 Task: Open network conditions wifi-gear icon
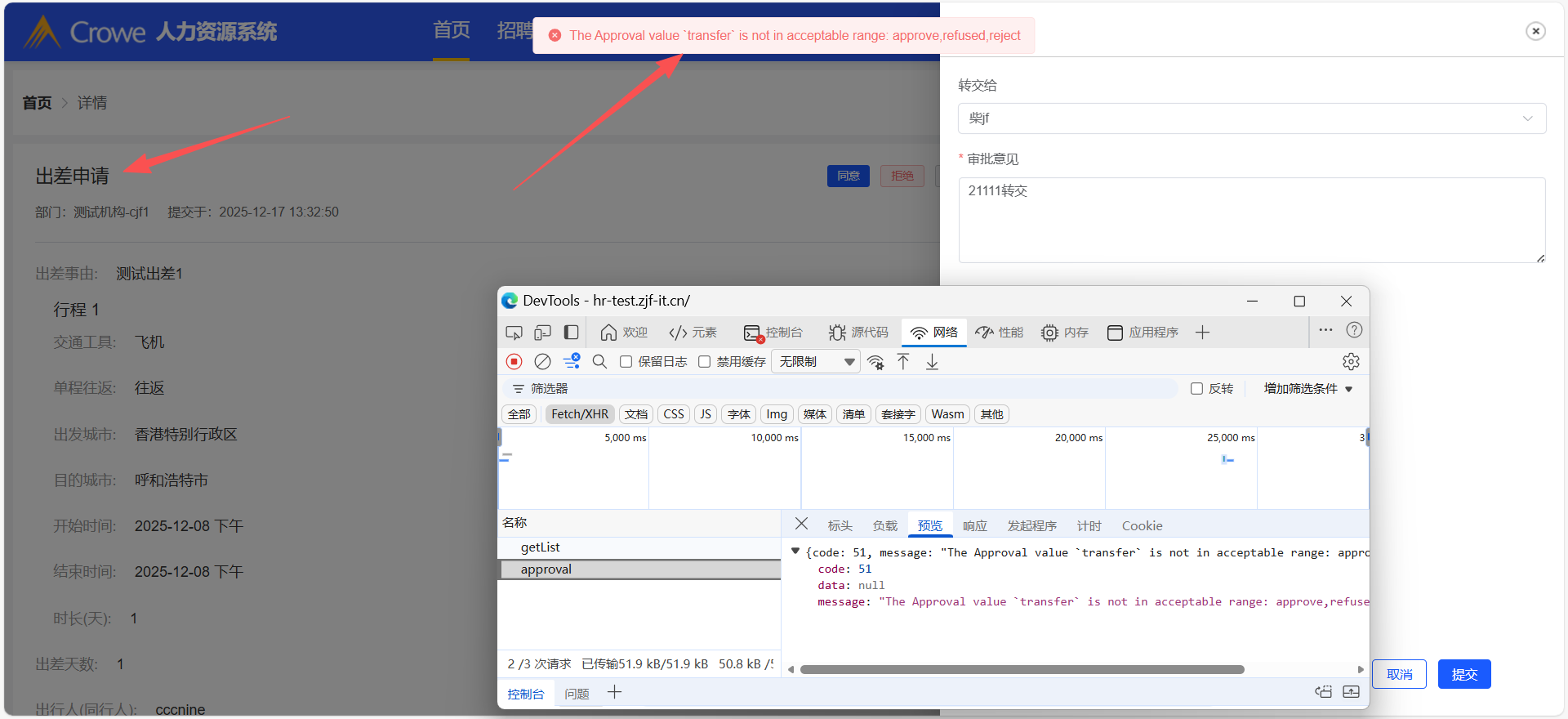[x=875, y=361]
